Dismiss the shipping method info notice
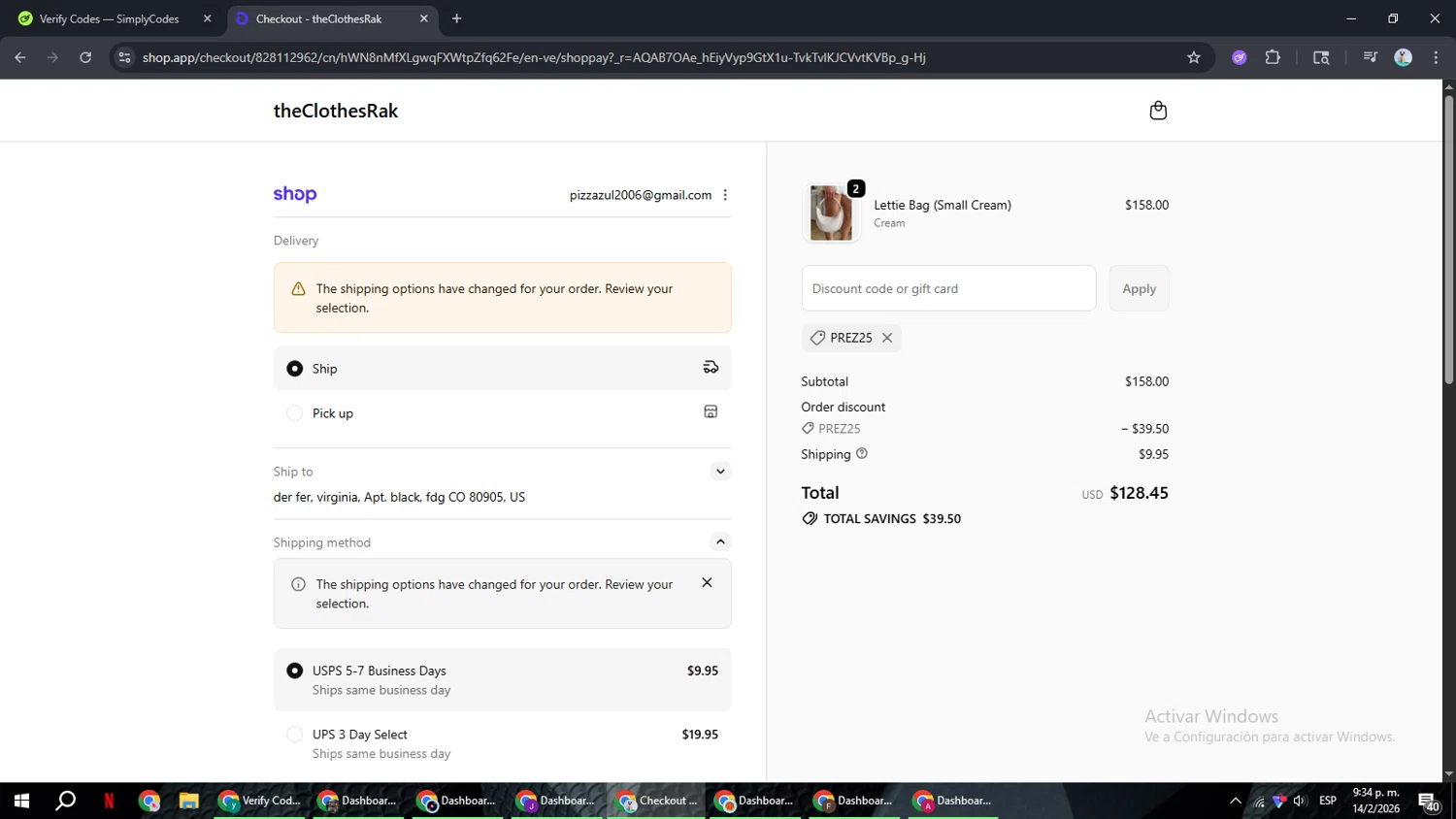The height and width of the screenshot is (819, 1456). 707,582
